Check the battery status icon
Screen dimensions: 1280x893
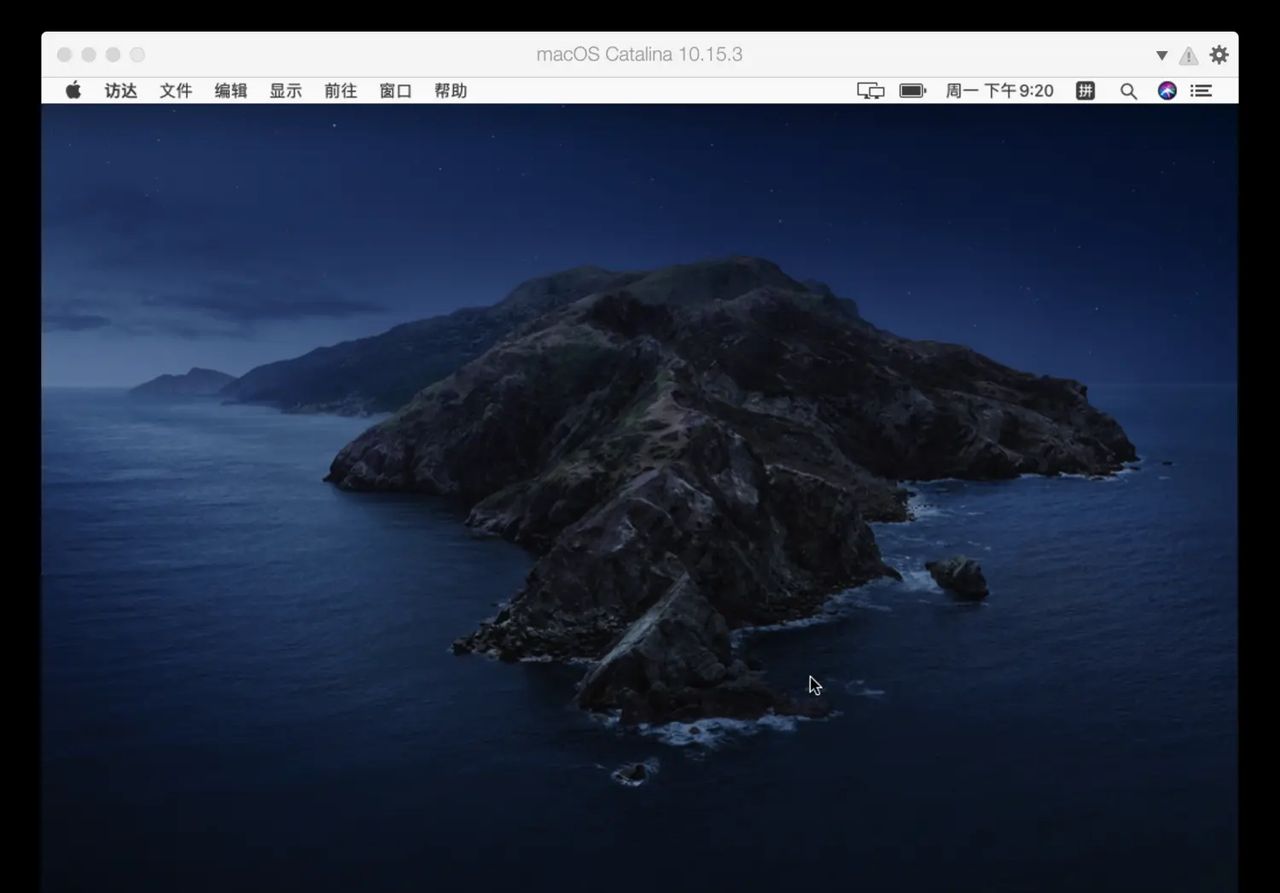(912, 91)
